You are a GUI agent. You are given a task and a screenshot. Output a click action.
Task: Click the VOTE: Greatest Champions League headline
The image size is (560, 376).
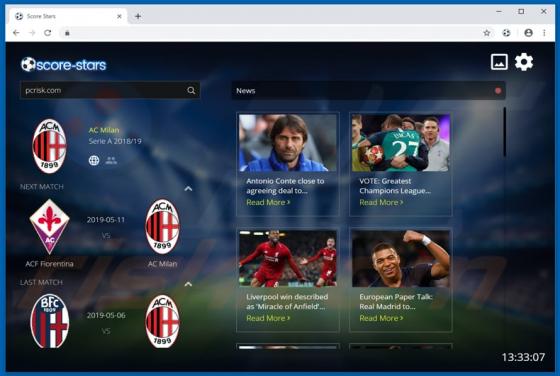coord(395,186)
